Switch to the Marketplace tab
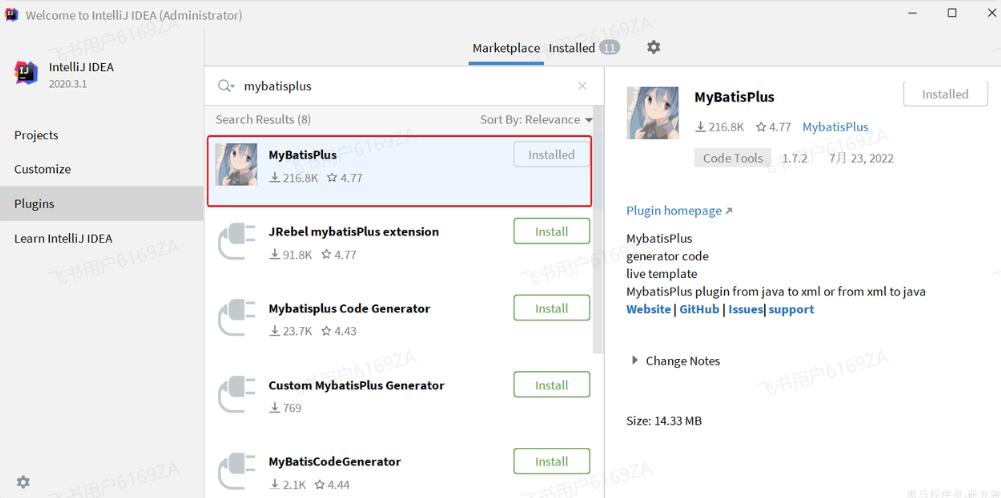This screenshot has width=1001, height=498. 505,48
